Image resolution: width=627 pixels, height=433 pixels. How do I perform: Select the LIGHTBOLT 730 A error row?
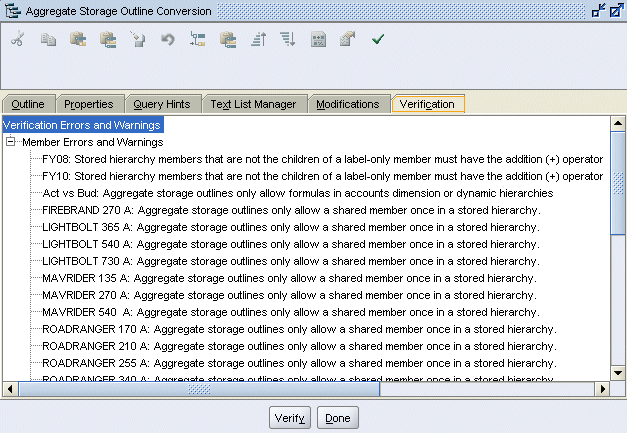[x=291, y=261]
